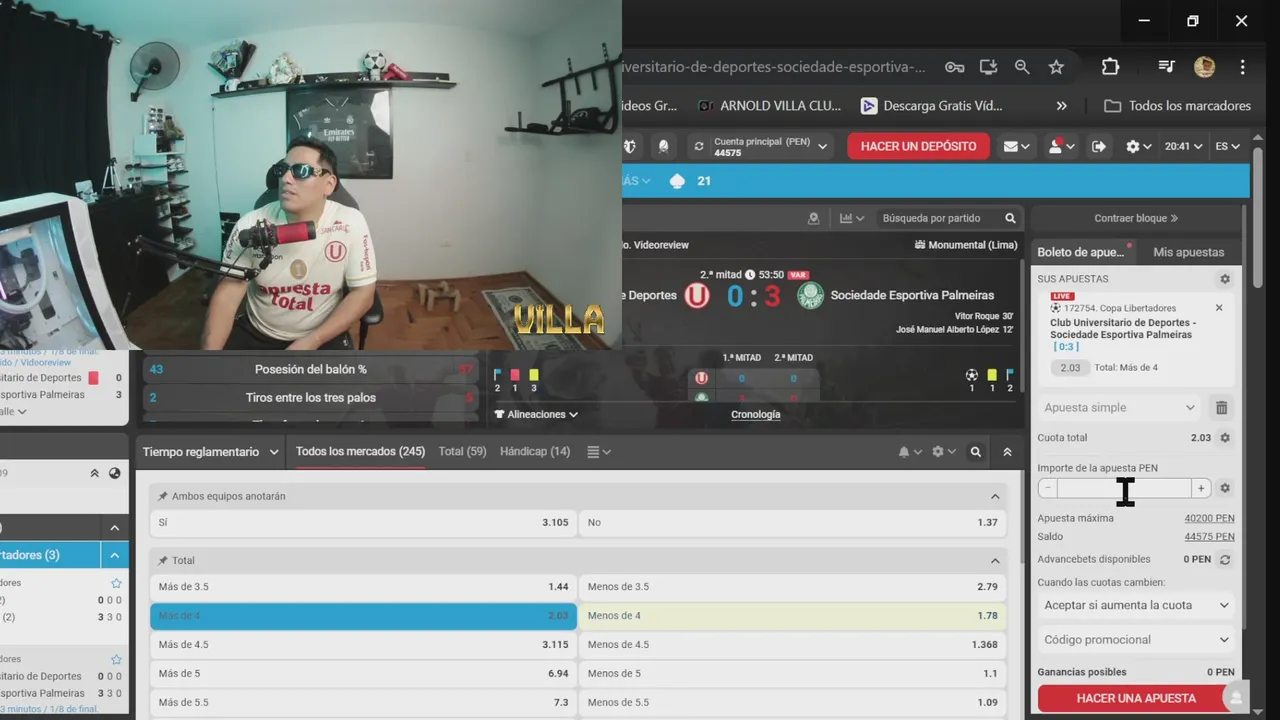Click Contraer bloque to collapse betslip
The image size is (1280, 720).
(1136, 218)
